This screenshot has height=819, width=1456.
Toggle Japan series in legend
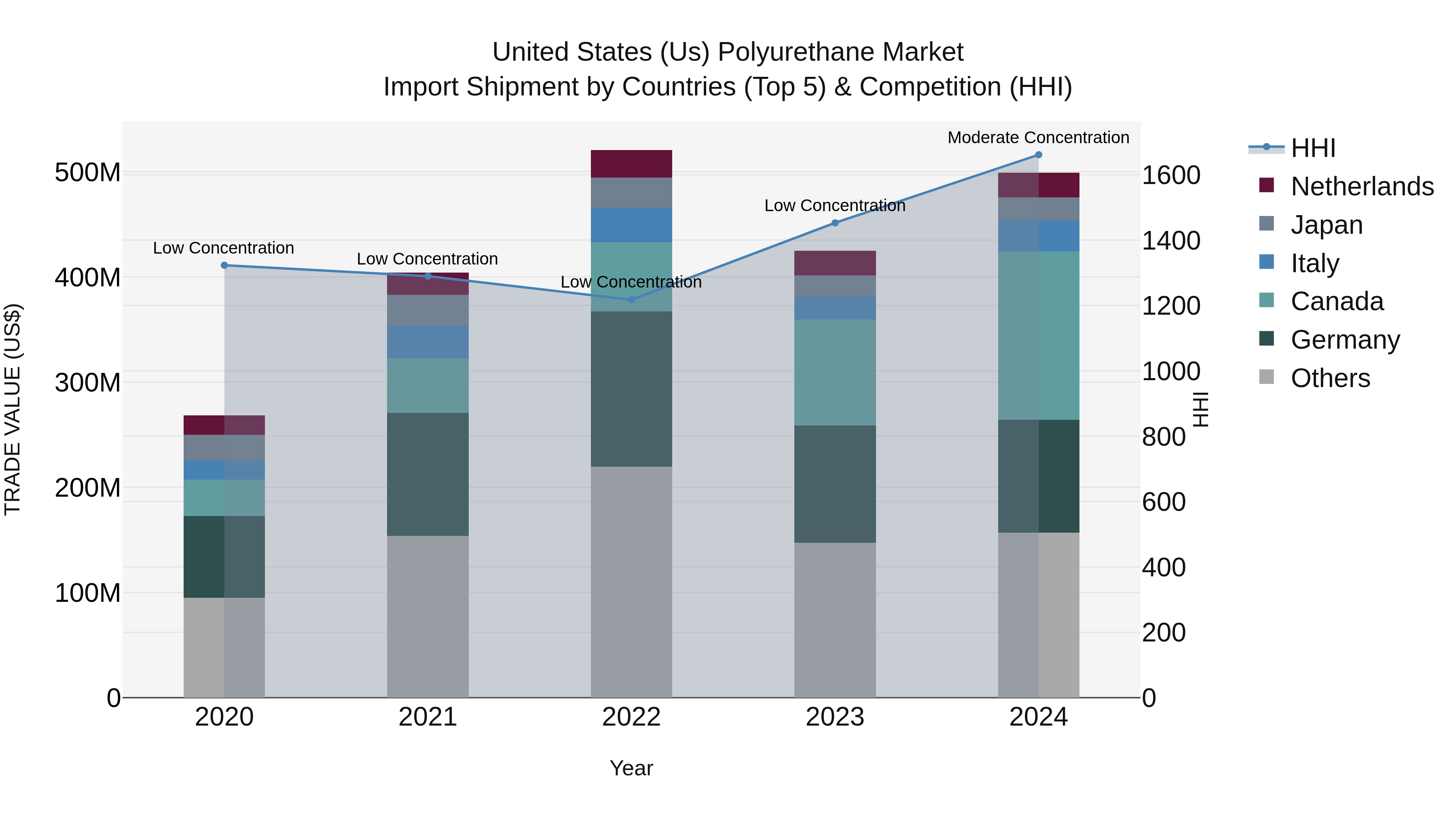click(x=1311, y=224)
